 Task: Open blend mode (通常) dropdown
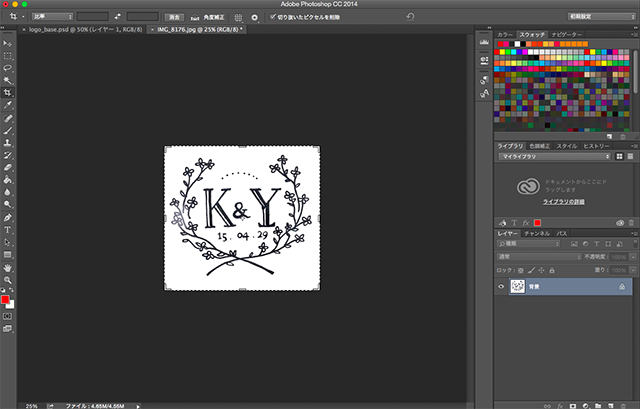(539, 257)
